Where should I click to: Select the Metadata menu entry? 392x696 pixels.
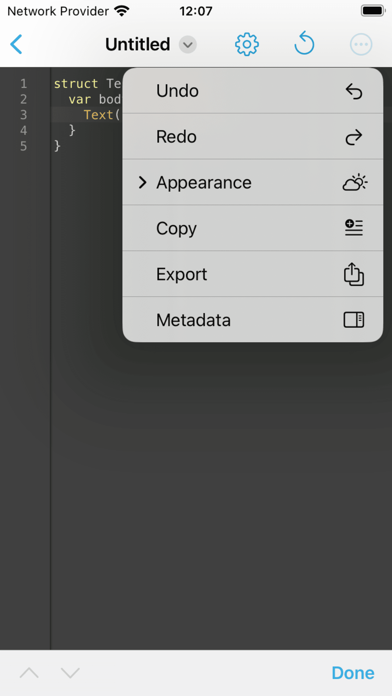[253, 320]
